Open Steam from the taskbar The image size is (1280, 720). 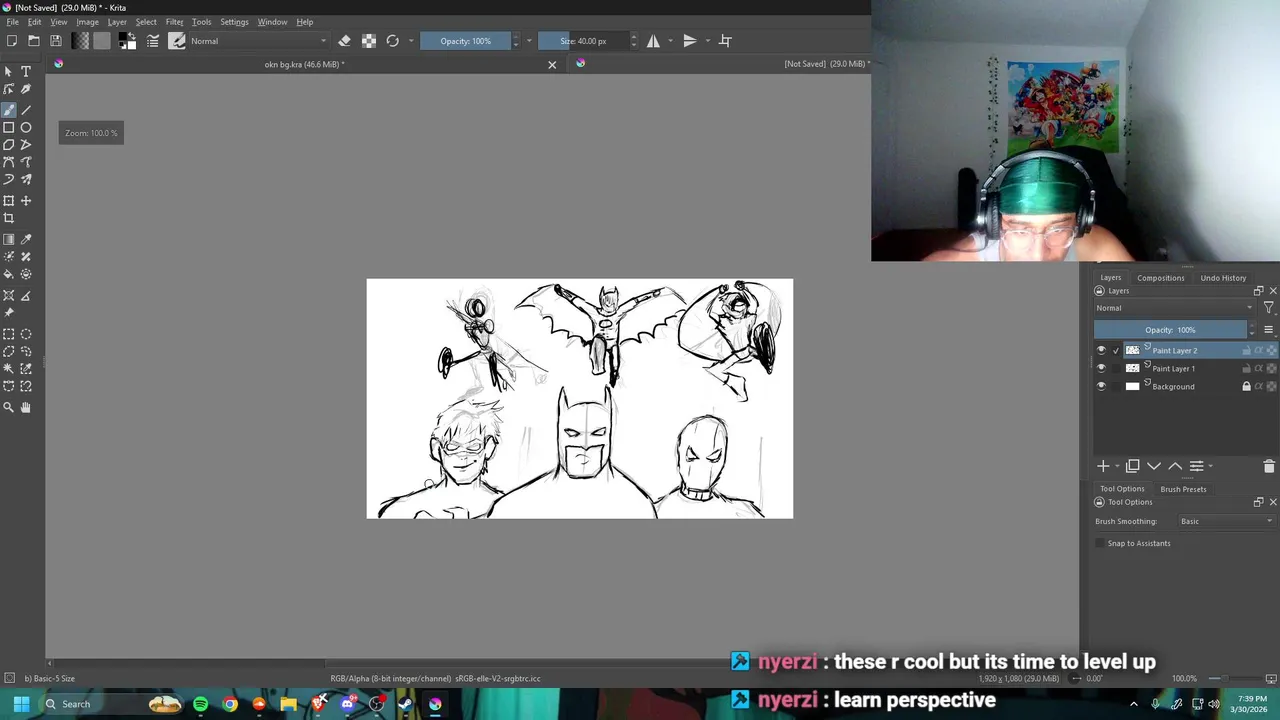click(x=405, y=704)
